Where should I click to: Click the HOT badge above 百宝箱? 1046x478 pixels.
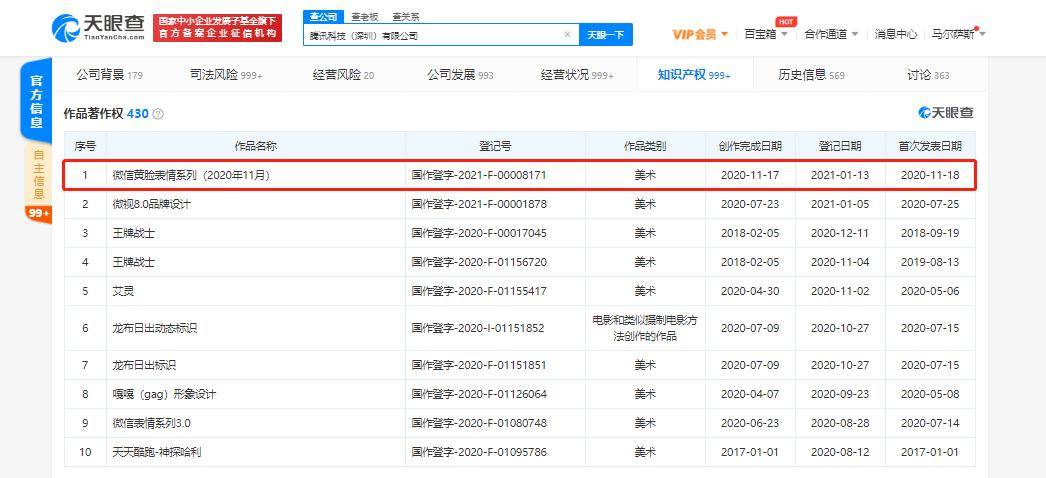(x=785, y=22)
